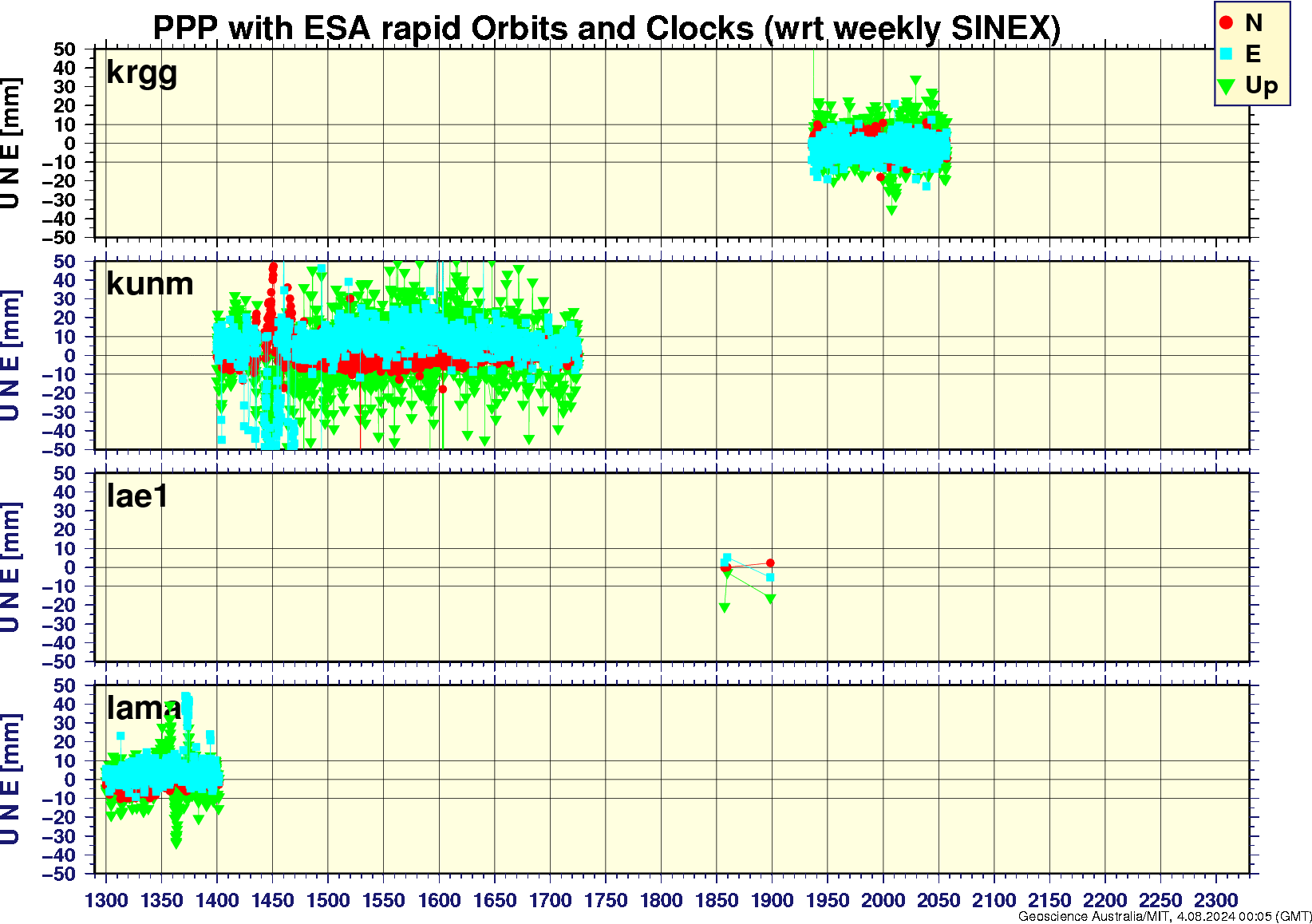Viewport: 1312px width, 924px height.
Task: Click the Geoscience Australia/MIT timestamp footer
Action: pyautogui.click(x=1164, y=917)
